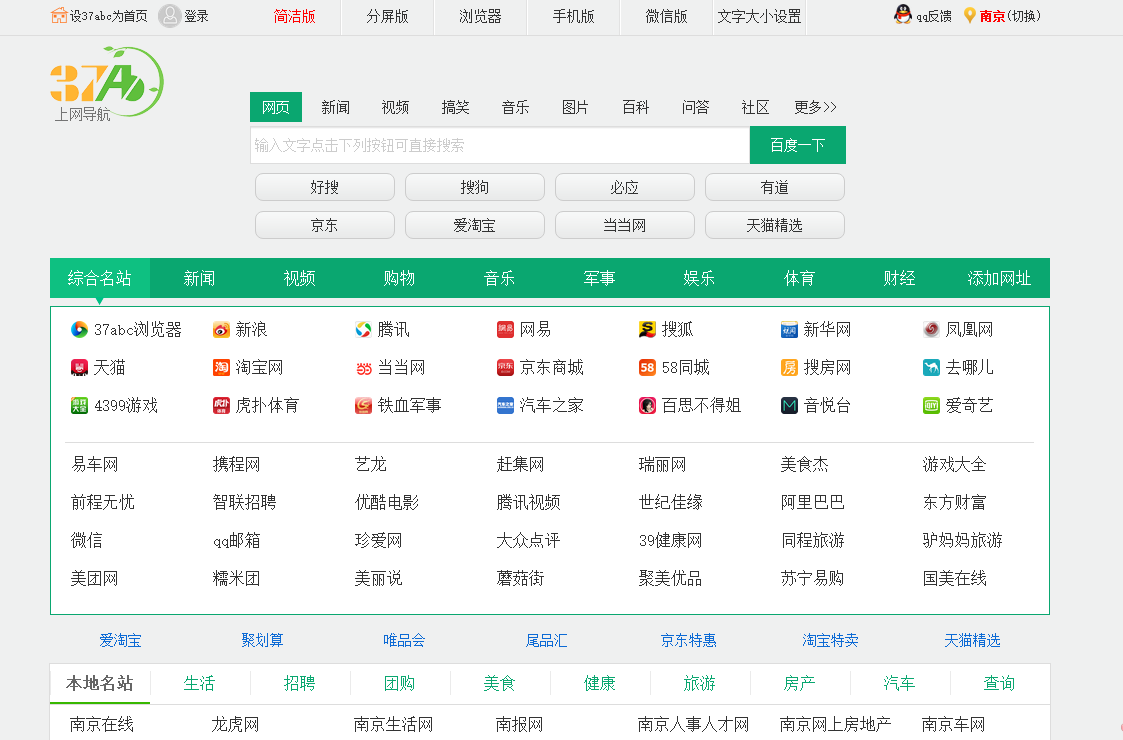
Task: Click the 搜狐 icon
Action: 647,330
